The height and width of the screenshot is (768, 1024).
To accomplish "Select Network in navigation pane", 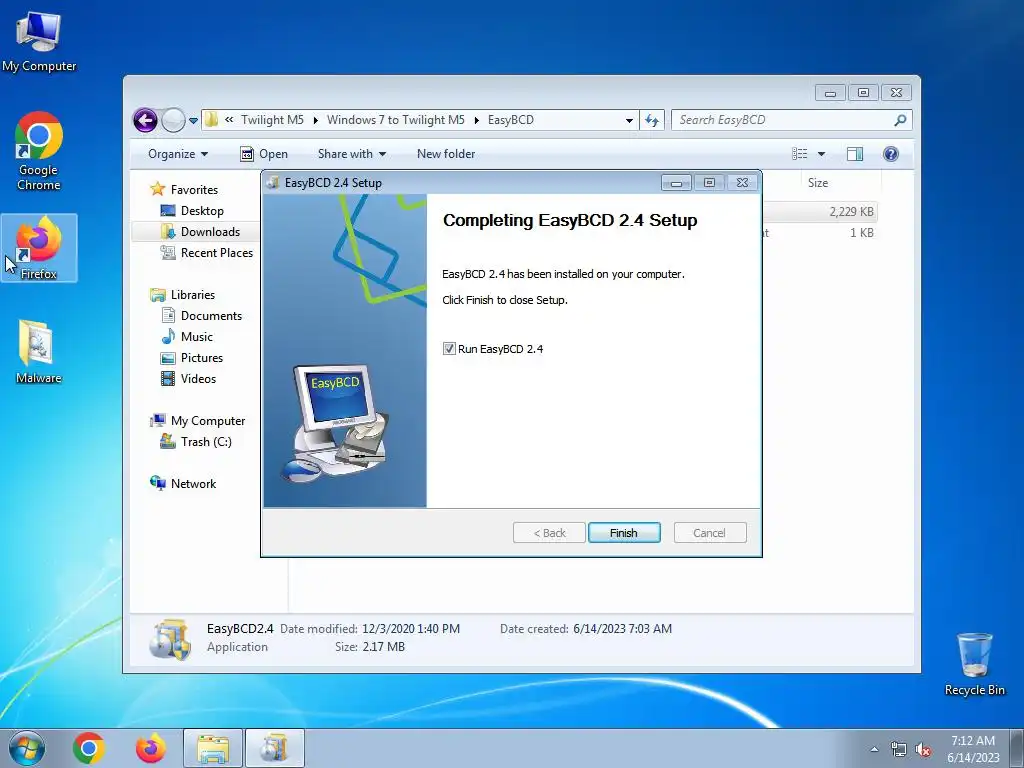I will 193,484.
